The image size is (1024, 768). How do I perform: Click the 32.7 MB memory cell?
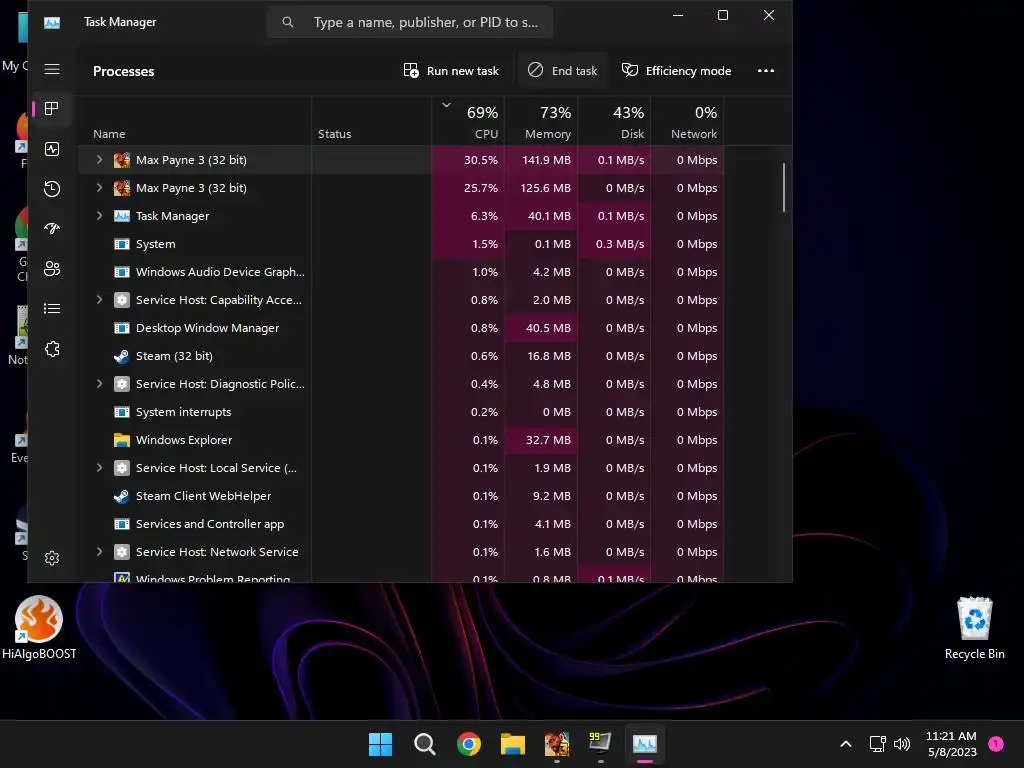click(541, 440)
